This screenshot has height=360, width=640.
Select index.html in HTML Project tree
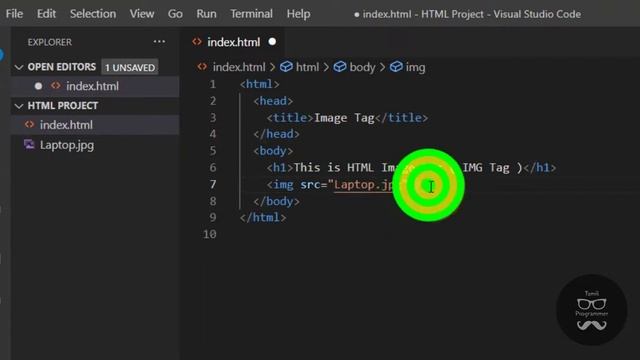[x=66, y=125]
